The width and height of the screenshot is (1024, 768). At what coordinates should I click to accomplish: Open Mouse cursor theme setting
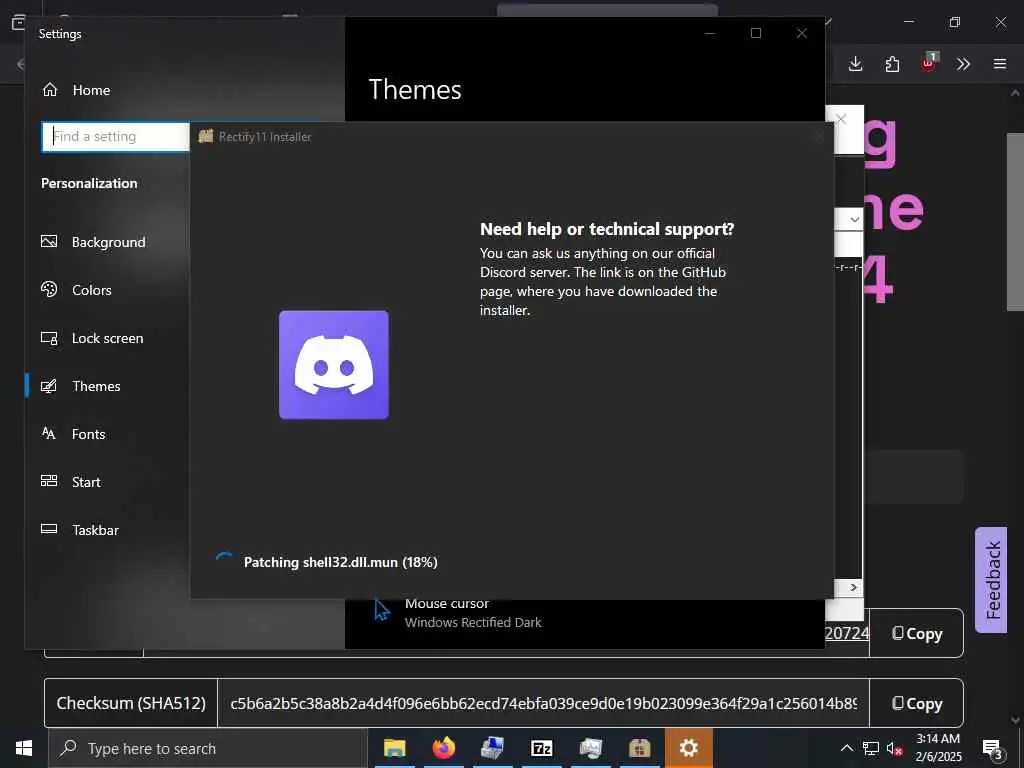pos(473,613)
